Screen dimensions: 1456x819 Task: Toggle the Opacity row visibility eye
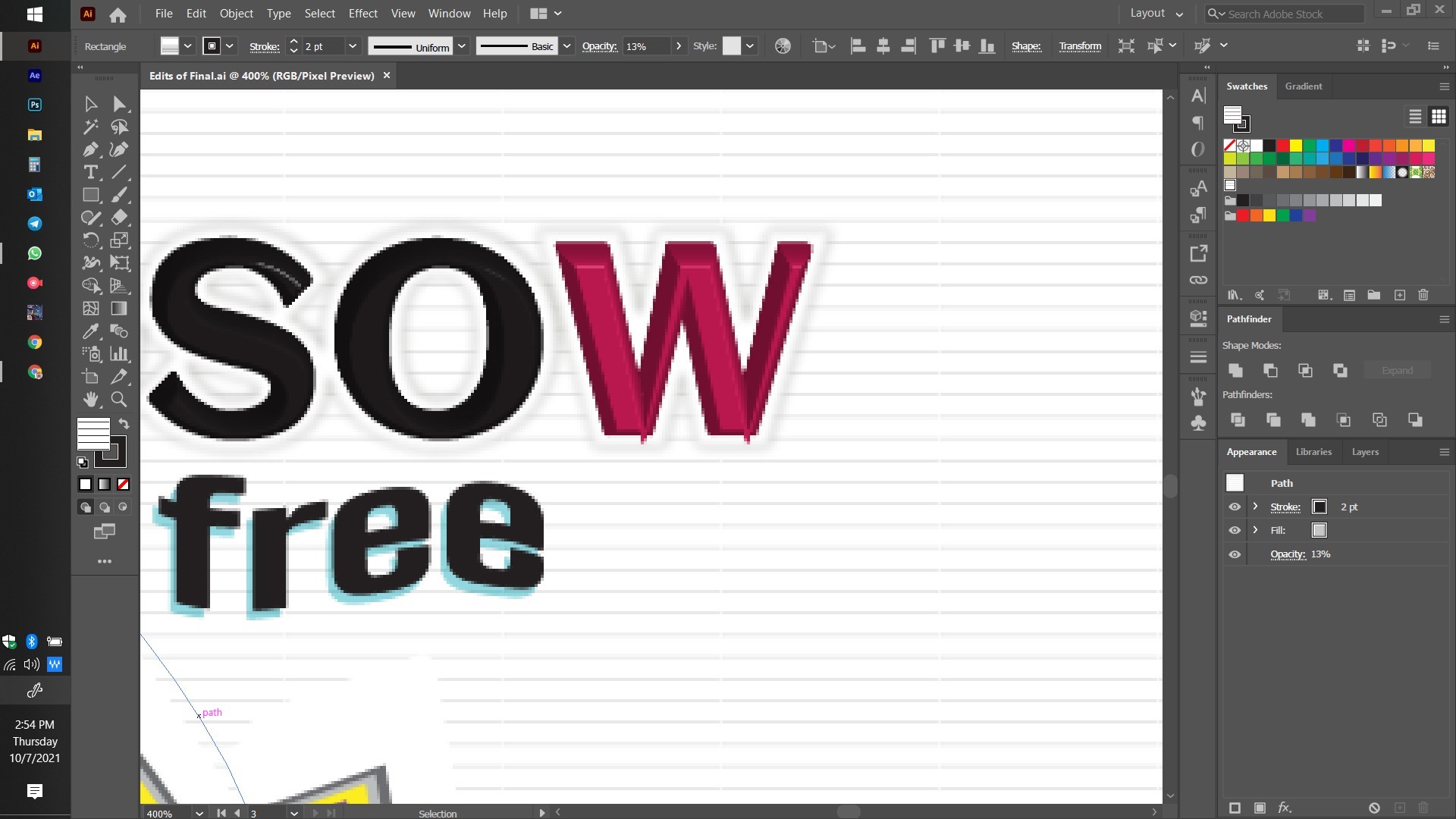(x=1235, y=554)
